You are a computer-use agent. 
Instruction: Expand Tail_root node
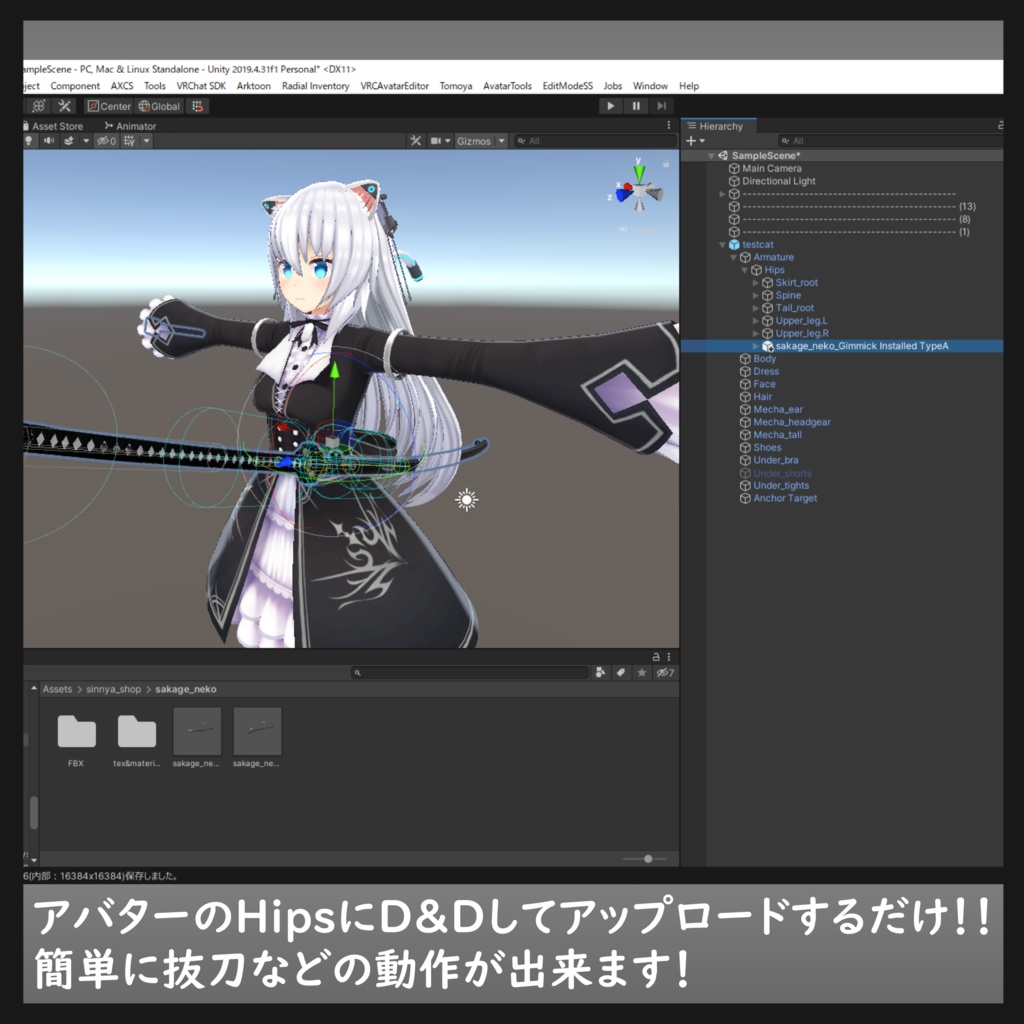[x=756, y=308]
